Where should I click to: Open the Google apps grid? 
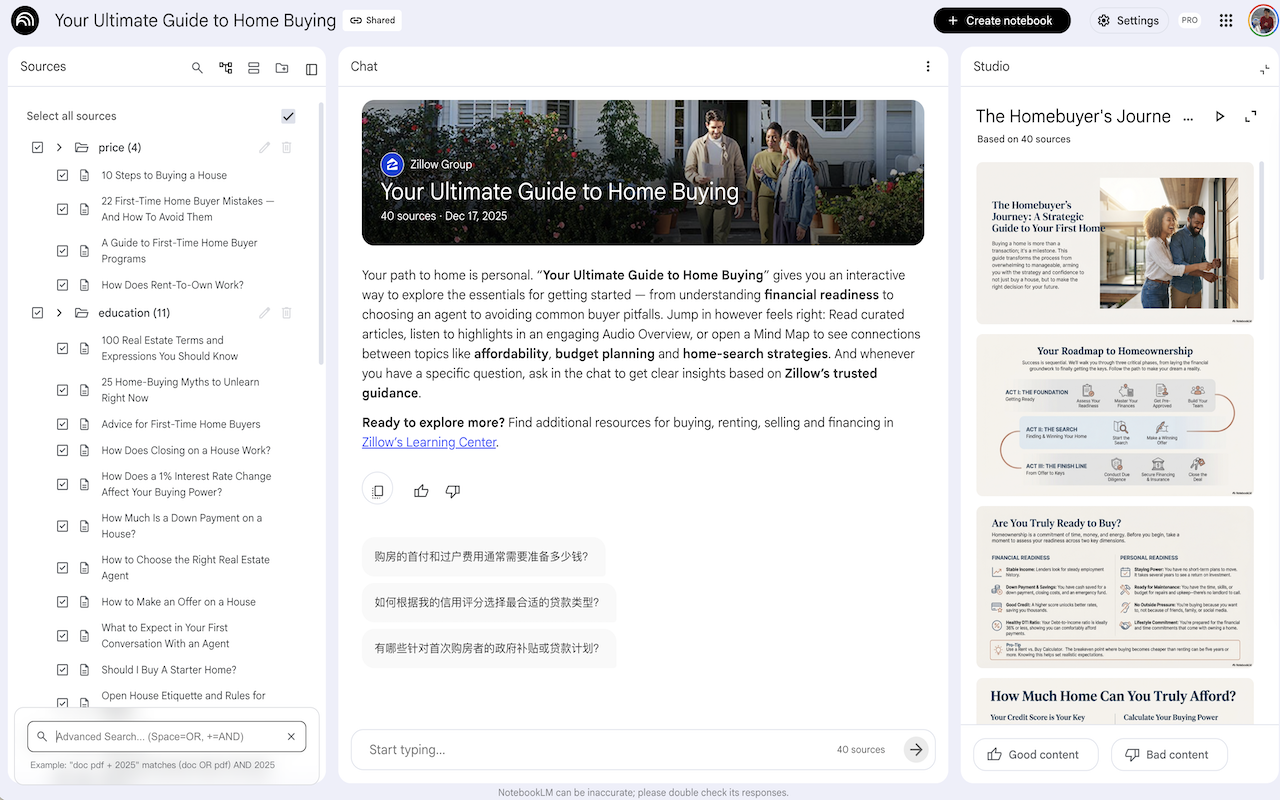pos(1226,20)
